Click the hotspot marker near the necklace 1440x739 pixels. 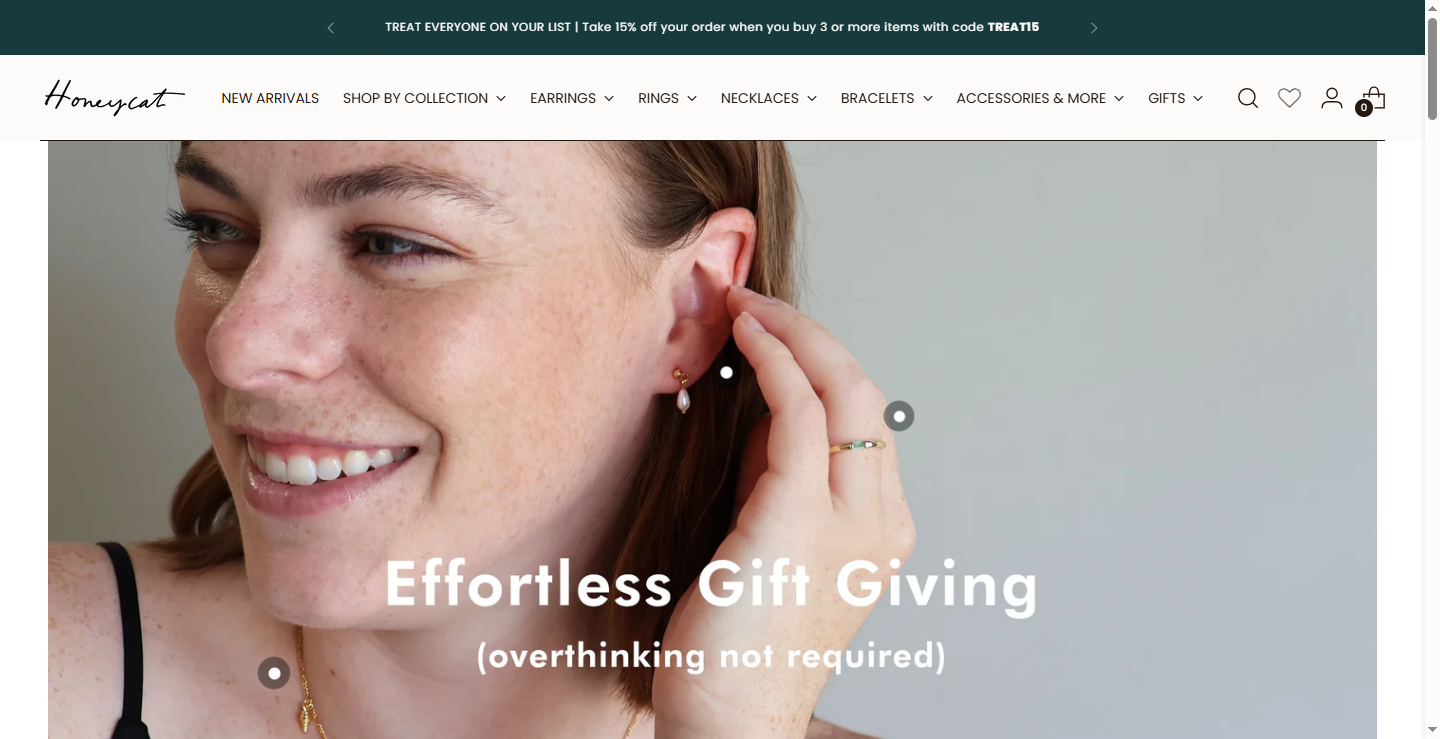[x=274, y=673]
